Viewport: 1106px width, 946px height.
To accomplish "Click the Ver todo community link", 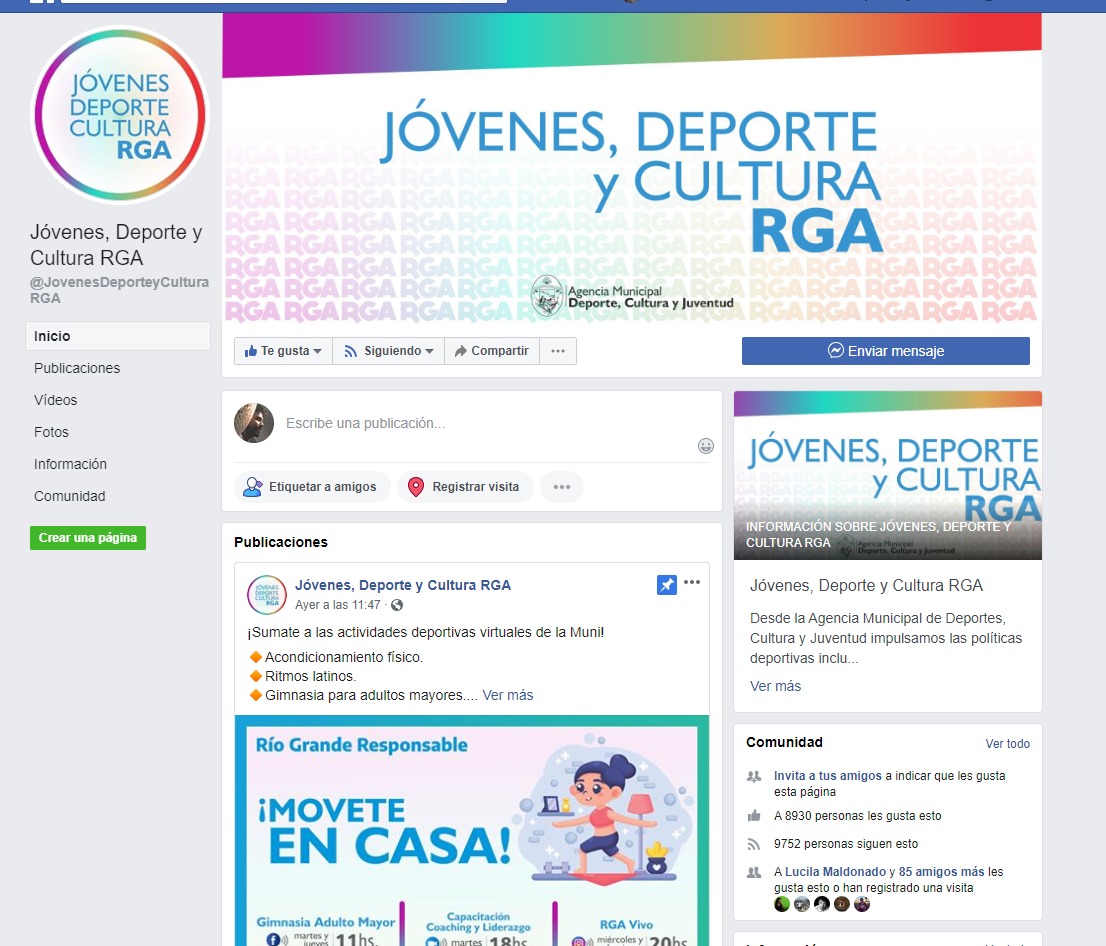I will 1007,743.
